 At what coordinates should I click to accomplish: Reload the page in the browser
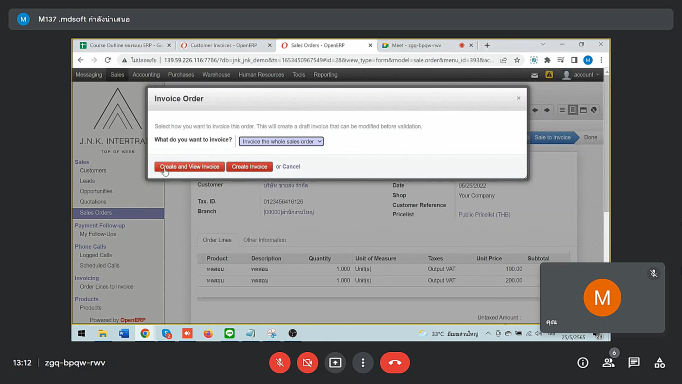click(108, 60)
